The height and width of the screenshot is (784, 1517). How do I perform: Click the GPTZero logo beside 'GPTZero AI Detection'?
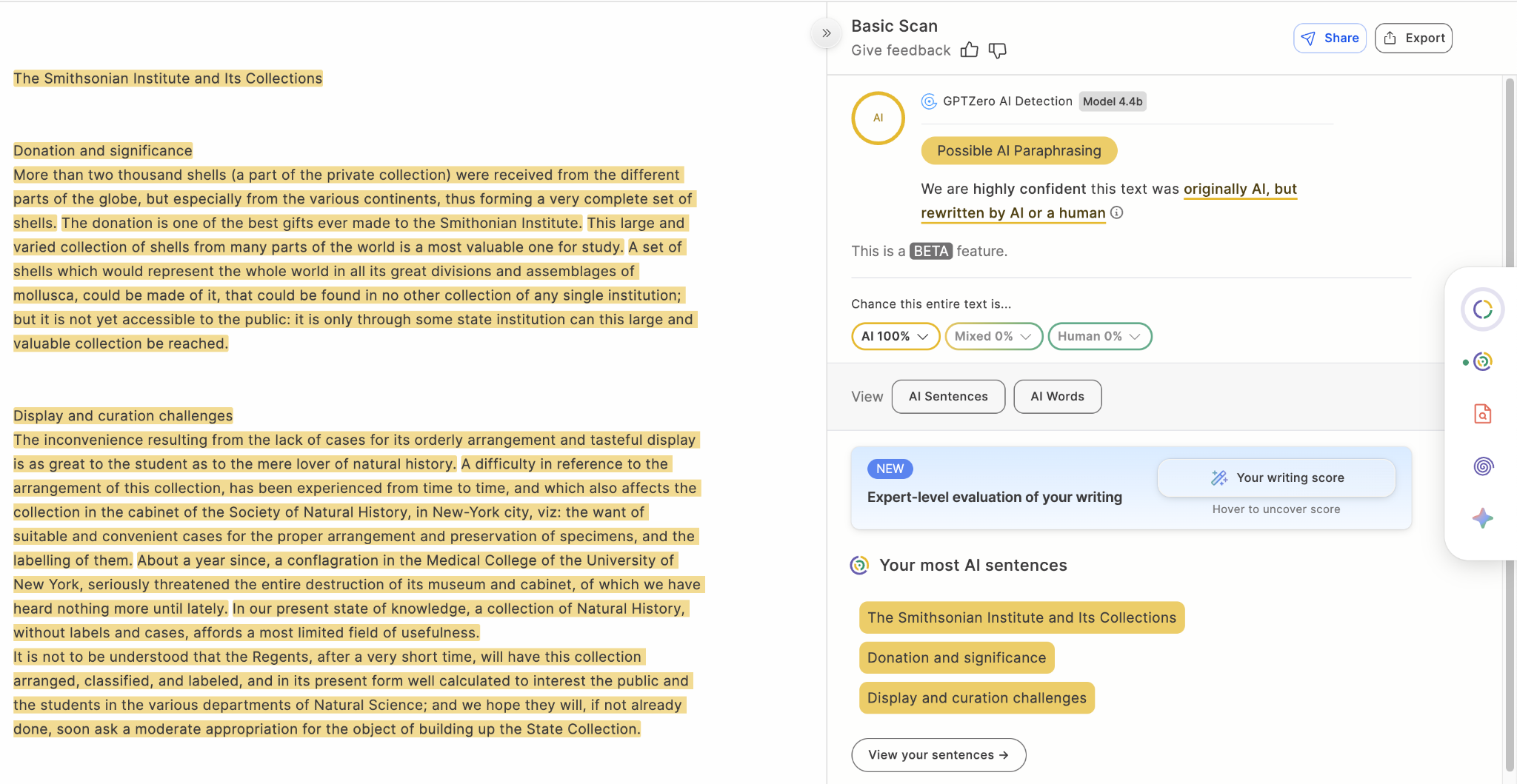click(929, 101)
